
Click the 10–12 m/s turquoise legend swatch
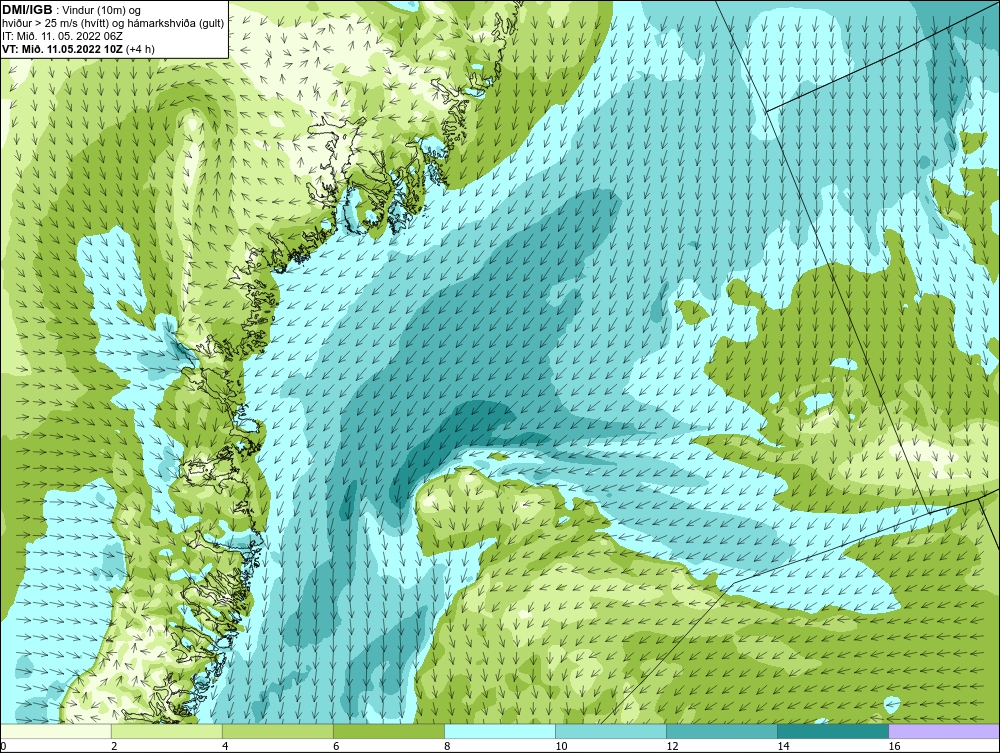click(610, 731)
